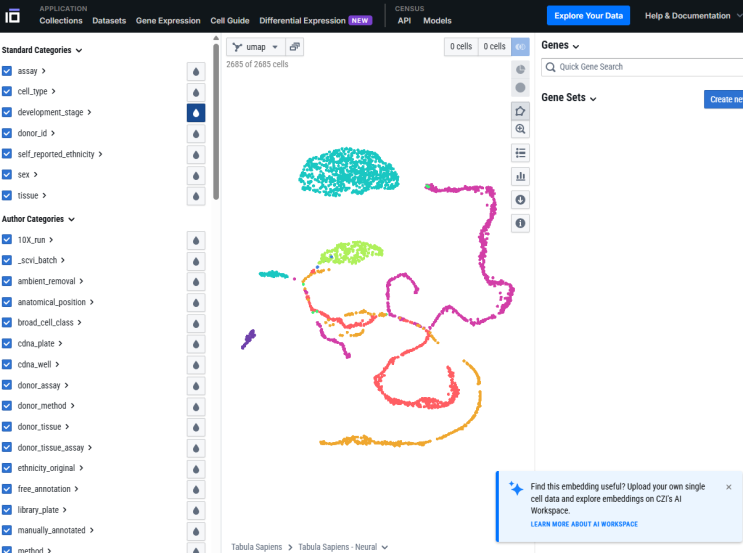Expand the anatomical_position category

(55, 302)
